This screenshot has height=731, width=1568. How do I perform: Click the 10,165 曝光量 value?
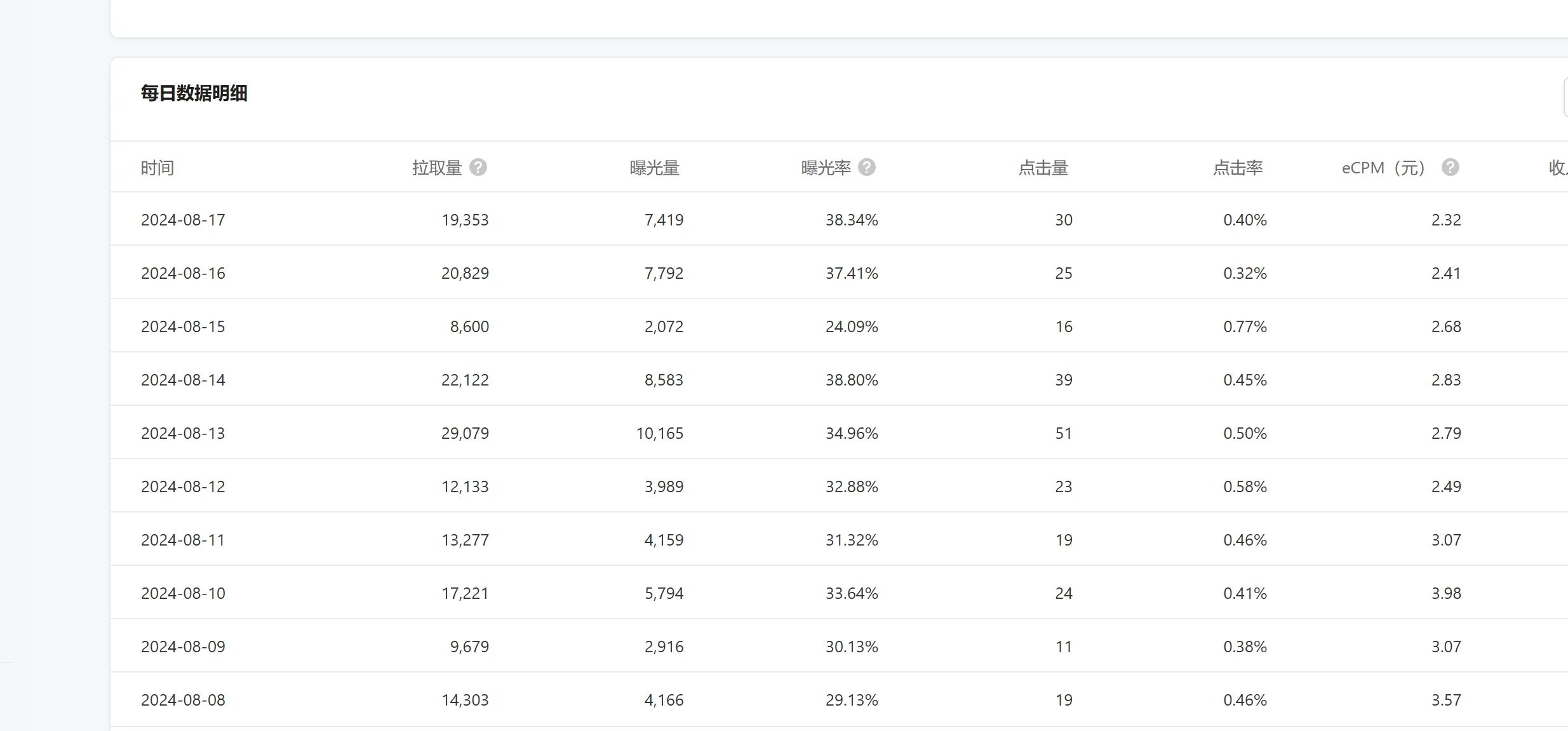point(659,433)
